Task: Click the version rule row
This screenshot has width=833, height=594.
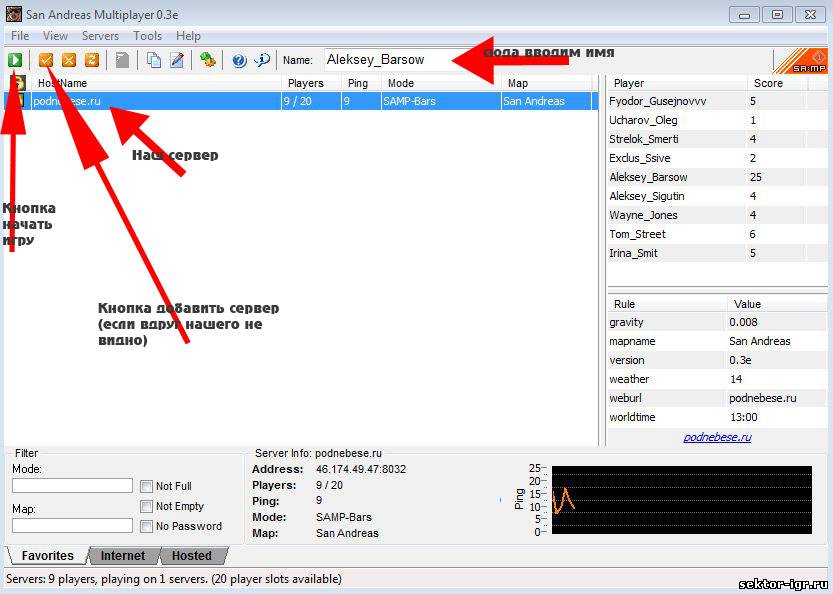Action: [x=717, y=360]
